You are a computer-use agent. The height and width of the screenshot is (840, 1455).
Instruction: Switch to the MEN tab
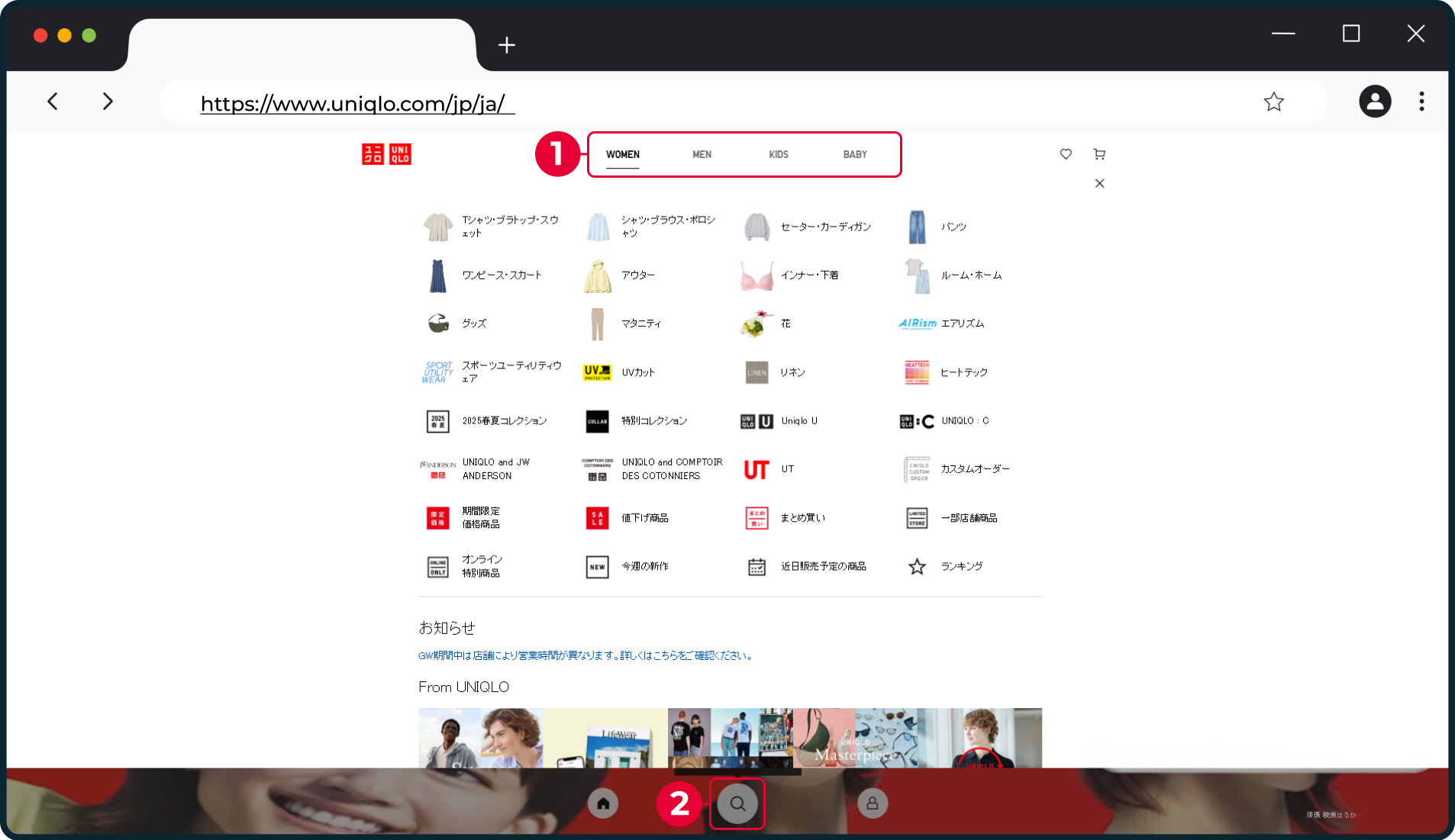702,154
